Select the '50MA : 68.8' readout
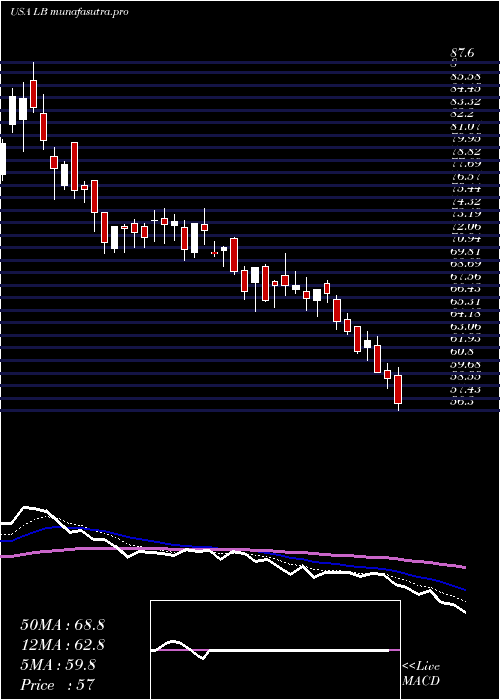Image resolution: width=500 pixels, height=700 pixels. coord(62,625)
